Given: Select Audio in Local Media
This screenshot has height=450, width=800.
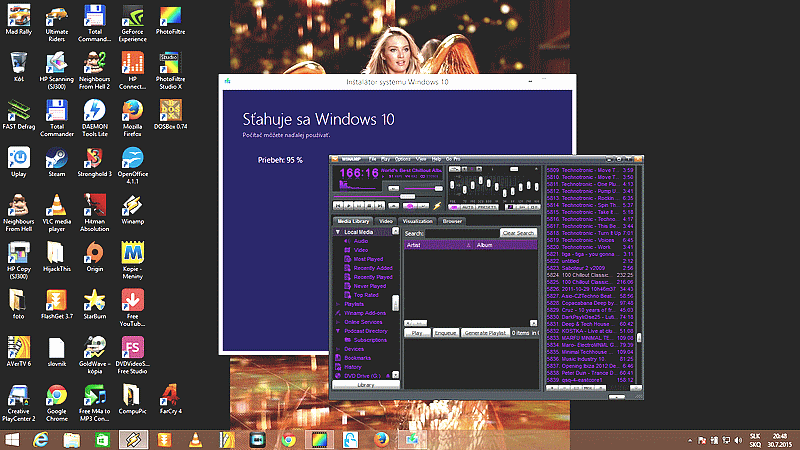Looking at the screenshot, I should (x=361, y=241).
